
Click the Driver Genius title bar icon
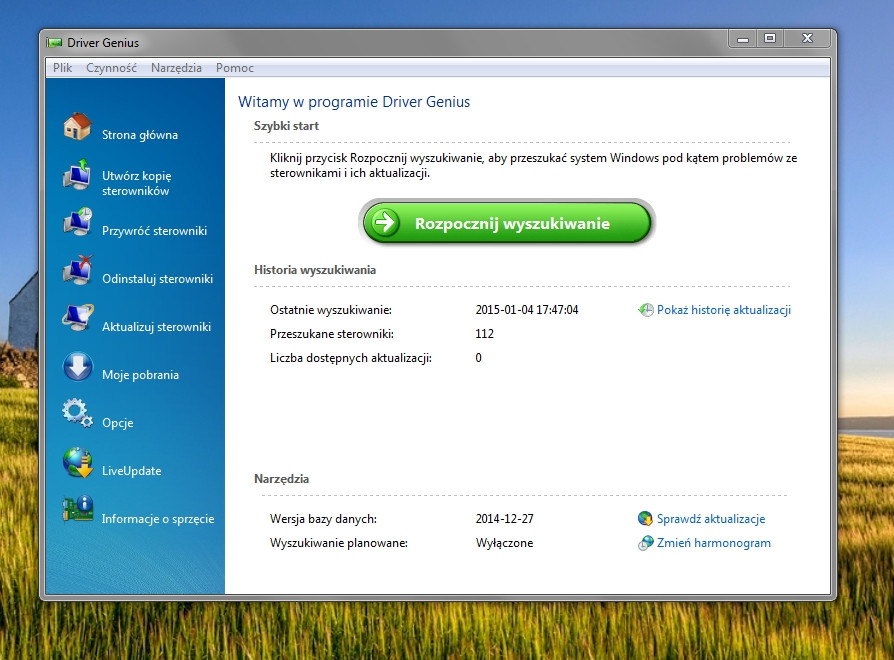[x=55, y=43]
